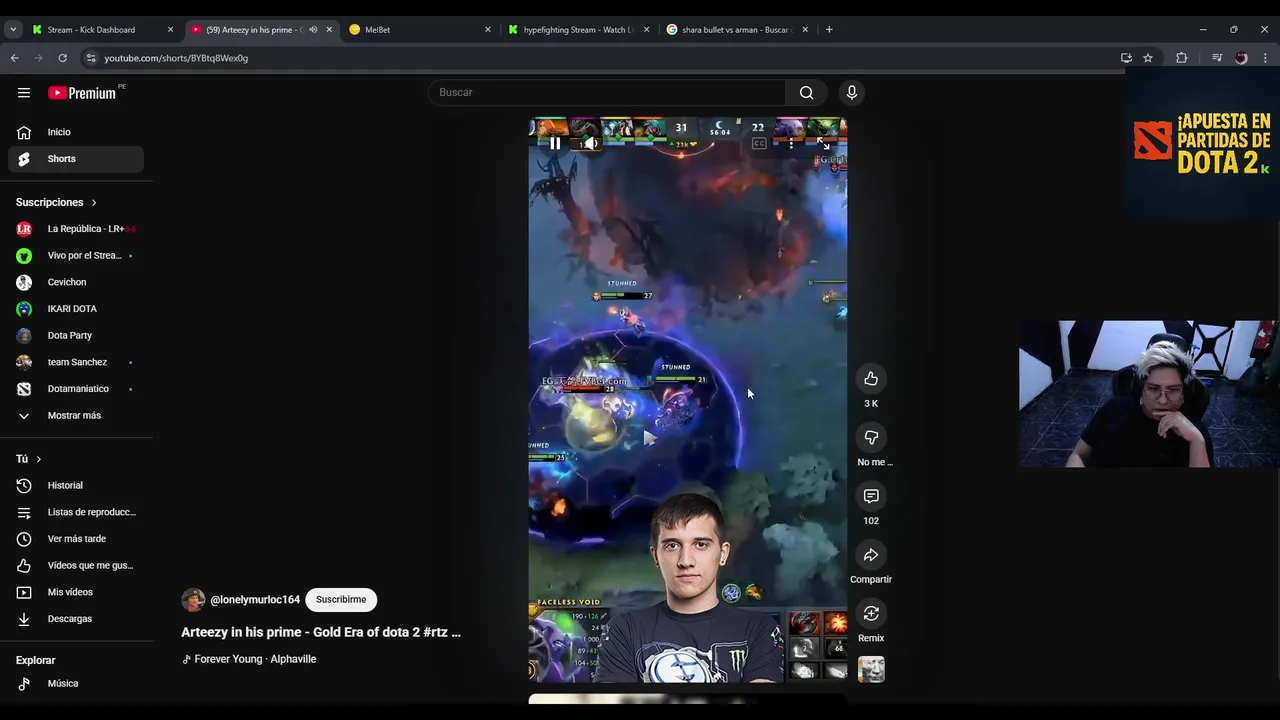Open the comments panel with 102 comments
The width and height of the screenshot is (1280, 720).
click(x=871, y=496)
